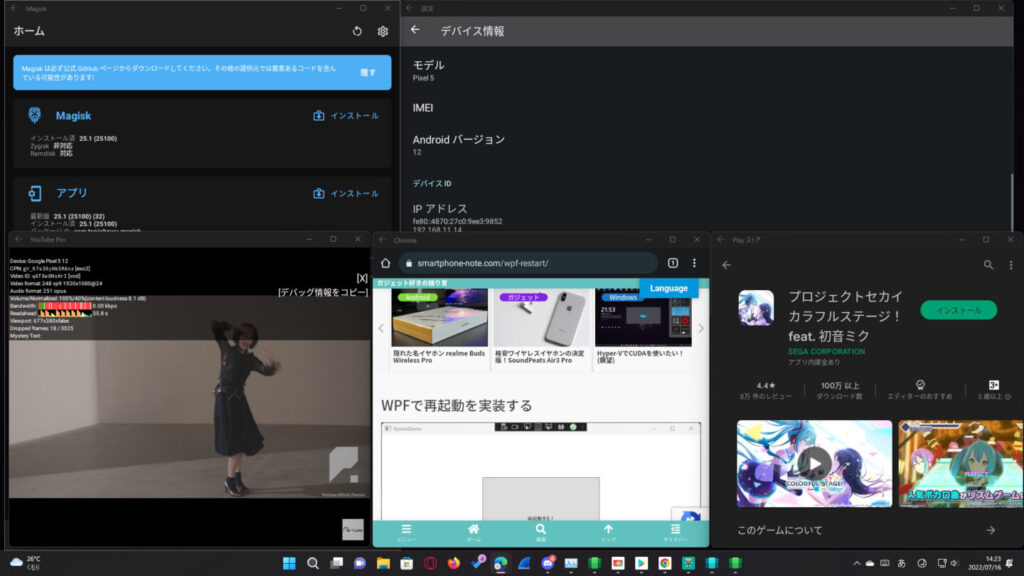This screenshot has width=1024, height=576.
Task: Open Magisk settings gear
Action: (383, 31)
